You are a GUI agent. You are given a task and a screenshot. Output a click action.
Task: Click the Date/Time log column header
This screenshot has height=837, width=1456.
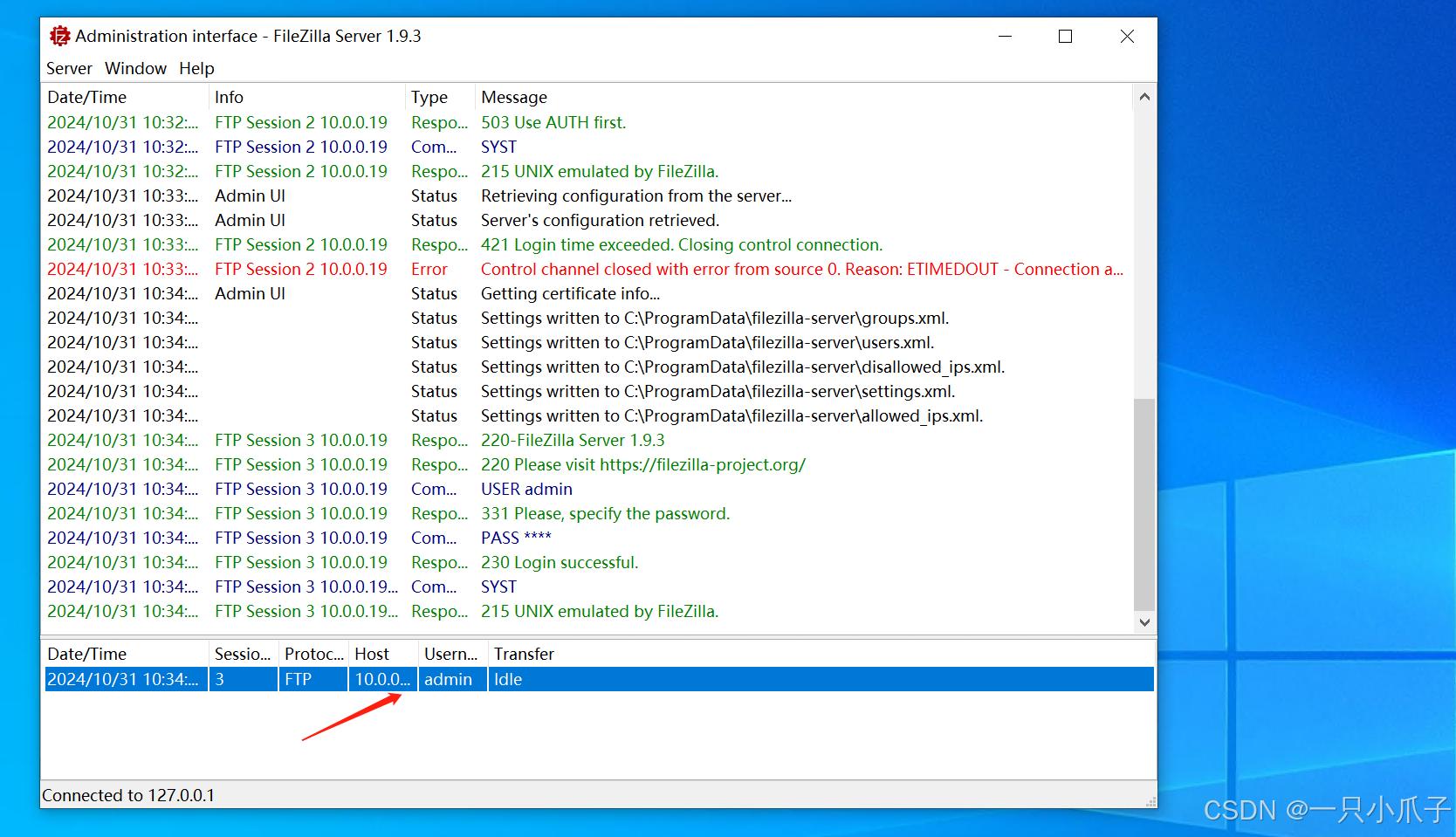coord(125,97)
